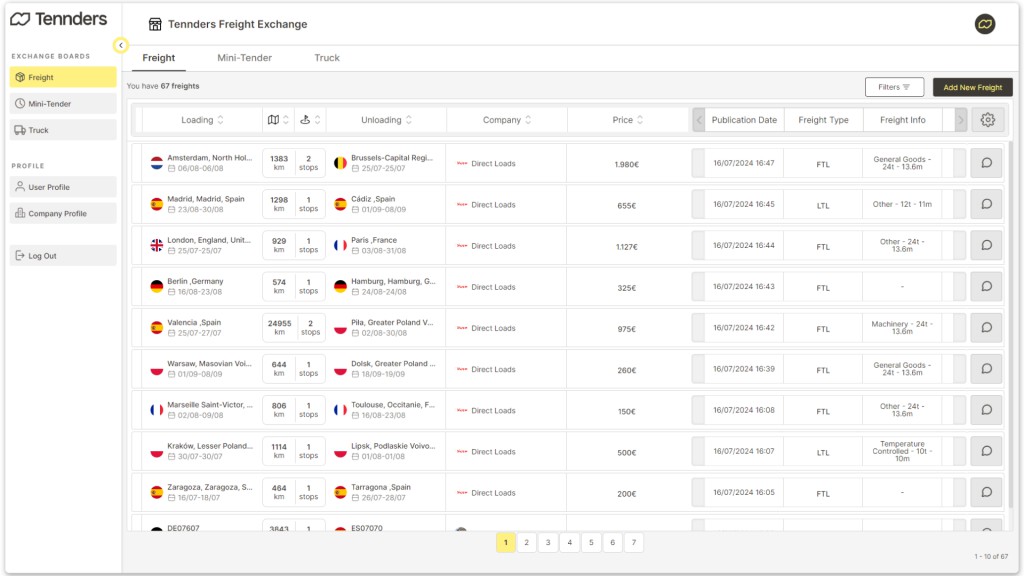Select the Cádiz, Spain unloading cell
This screenshot has height=576, width=1024.
[x=385, y=204]
